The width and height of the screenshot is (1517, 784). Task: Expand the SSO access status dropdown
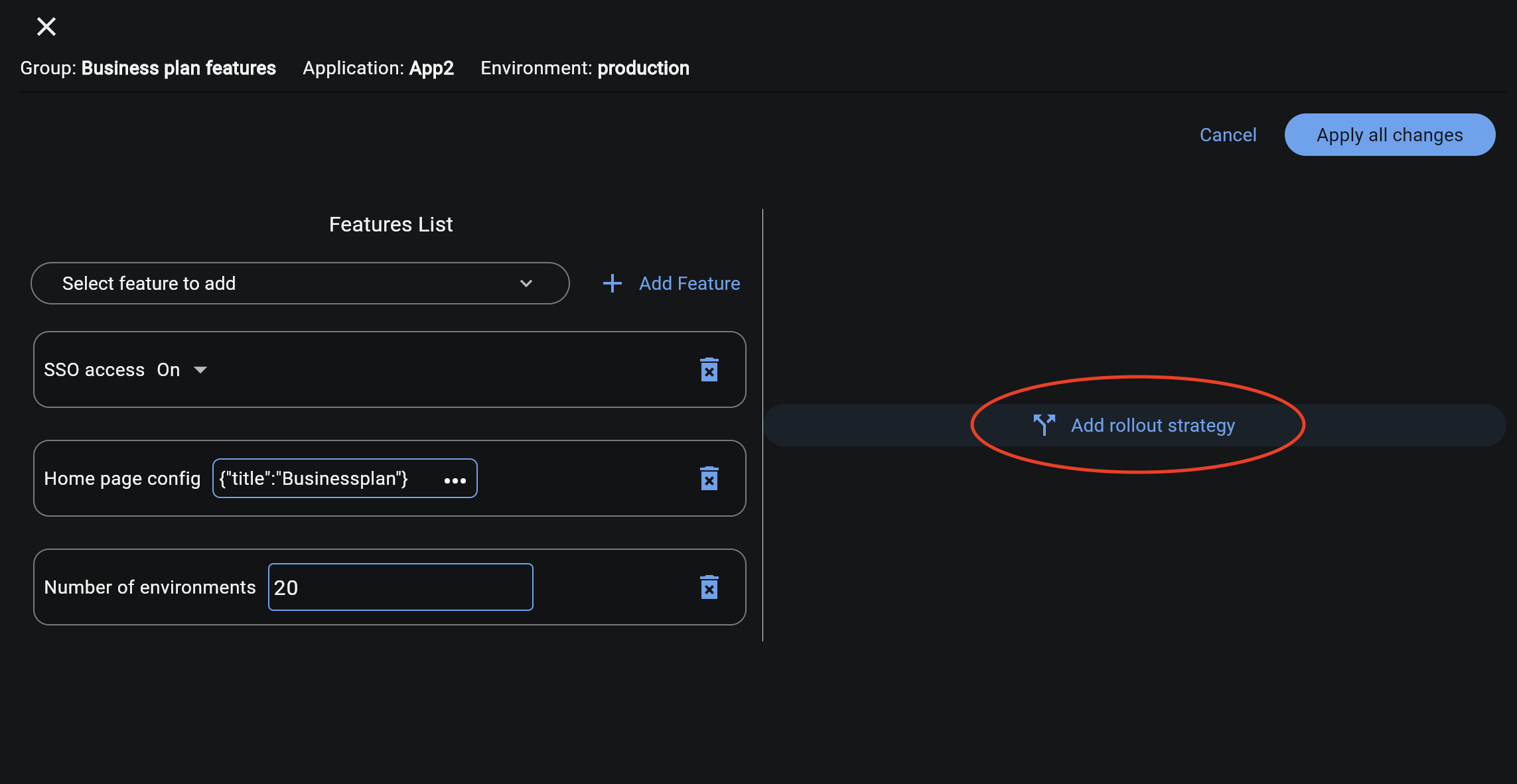pos(199,369)
